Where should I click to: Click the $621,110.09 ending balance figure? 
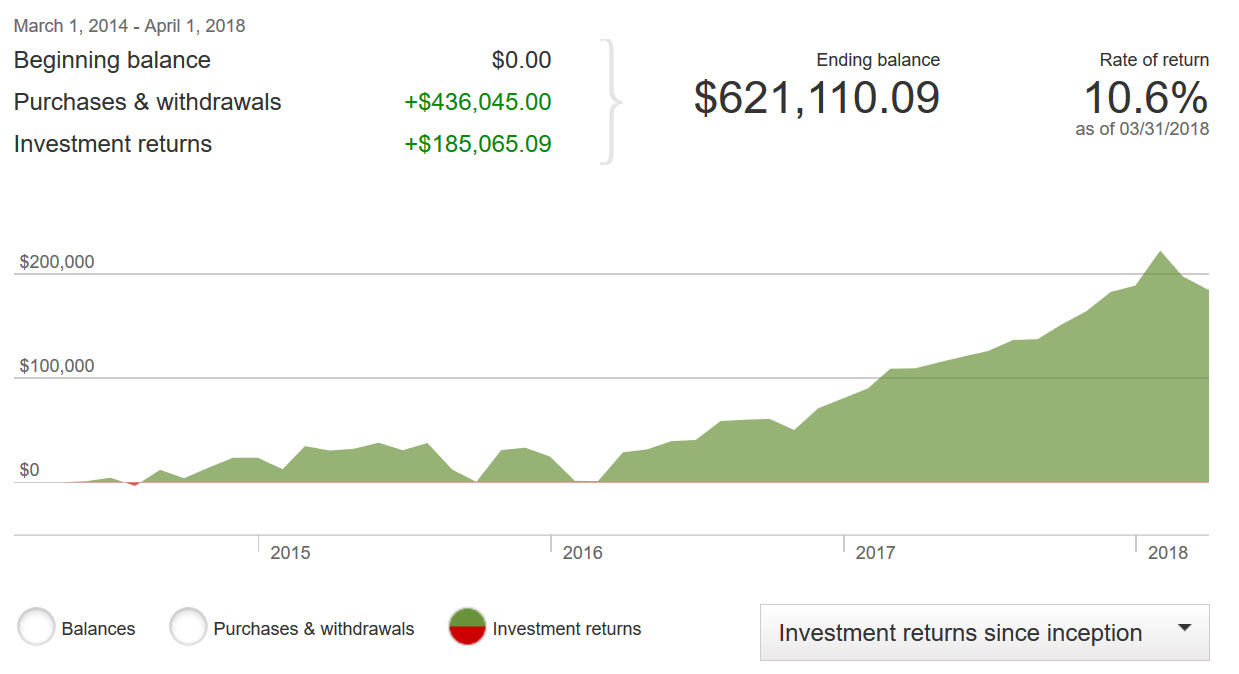tap(817, 98)
